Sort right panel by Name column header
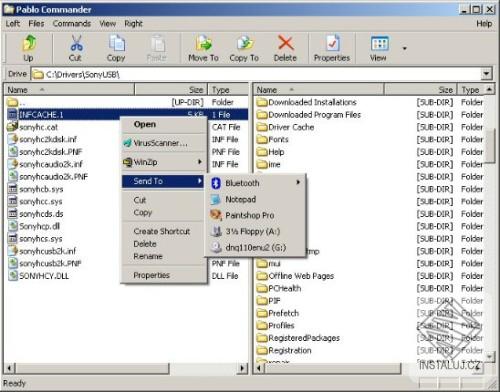The height and width of the screenshot is (392, 500). (x=319, y=90)
